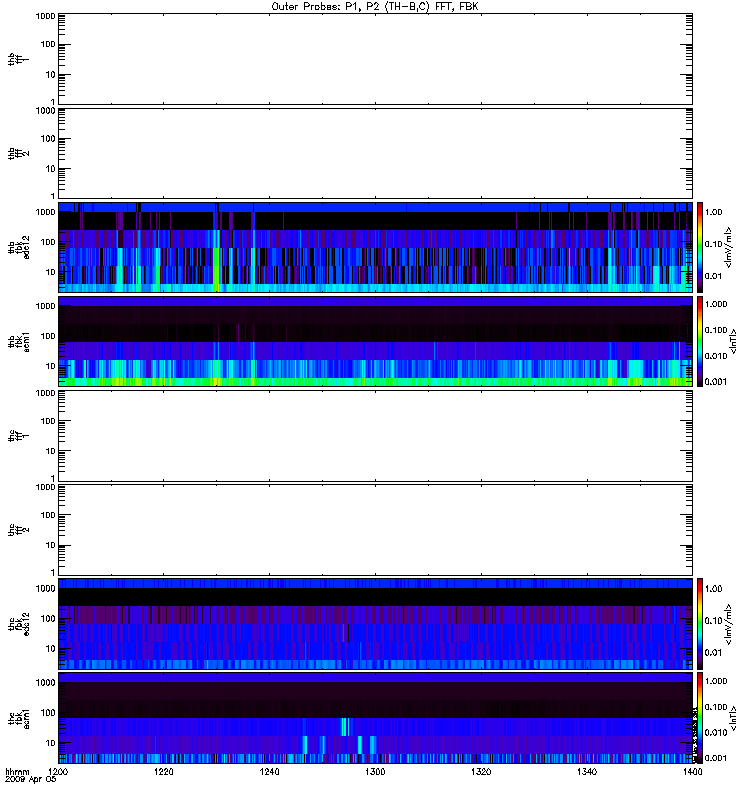Click the 1300 time axis label

pyautogui.click(x=375, y=771)
